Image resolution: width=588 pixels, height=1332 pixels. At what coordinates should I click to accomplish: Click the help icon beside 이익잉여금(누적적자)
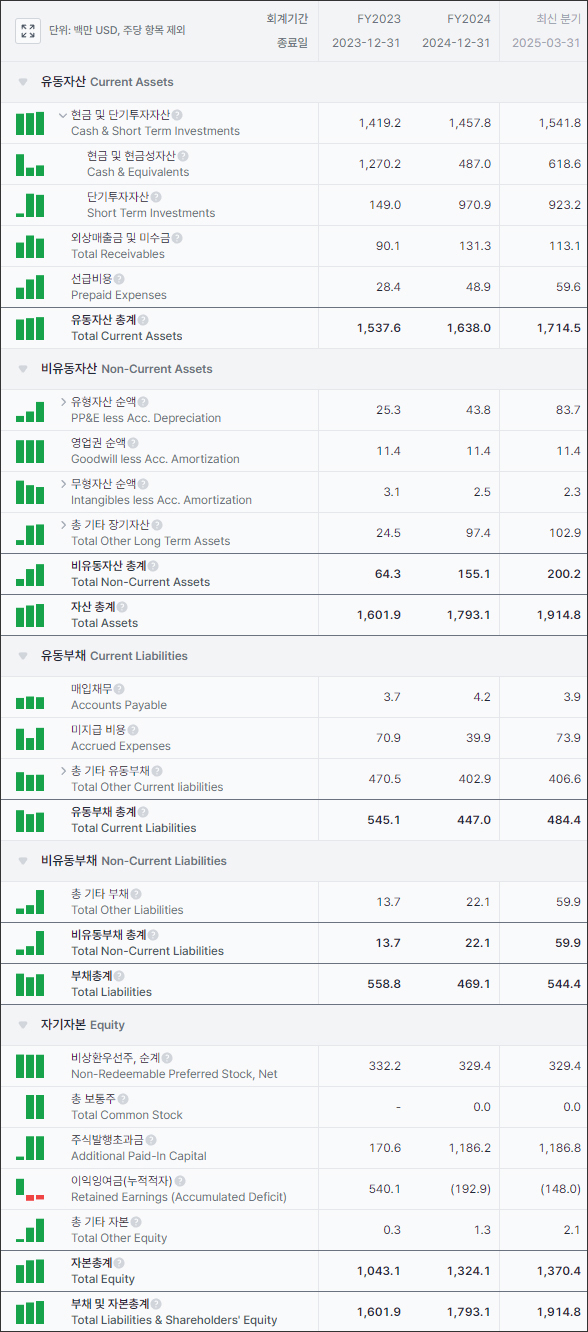pyautogui.click(x=179, y=1181)
